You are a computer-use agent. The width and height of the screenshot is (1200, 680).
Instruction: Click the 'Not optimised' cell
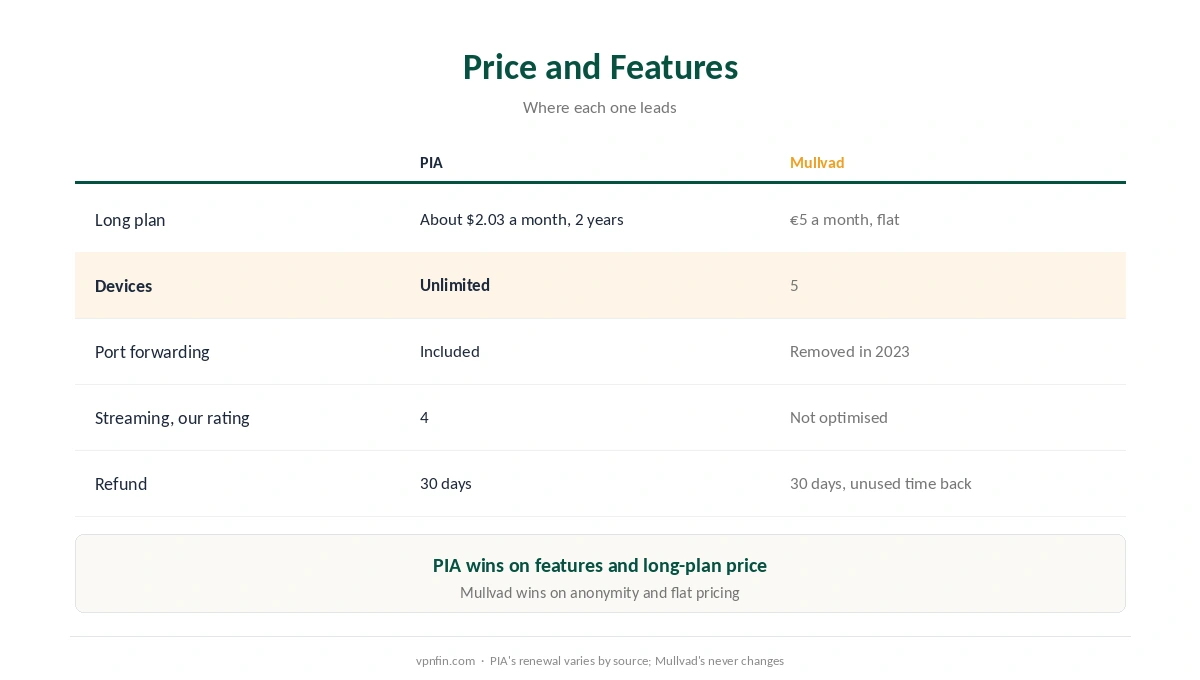839,418
